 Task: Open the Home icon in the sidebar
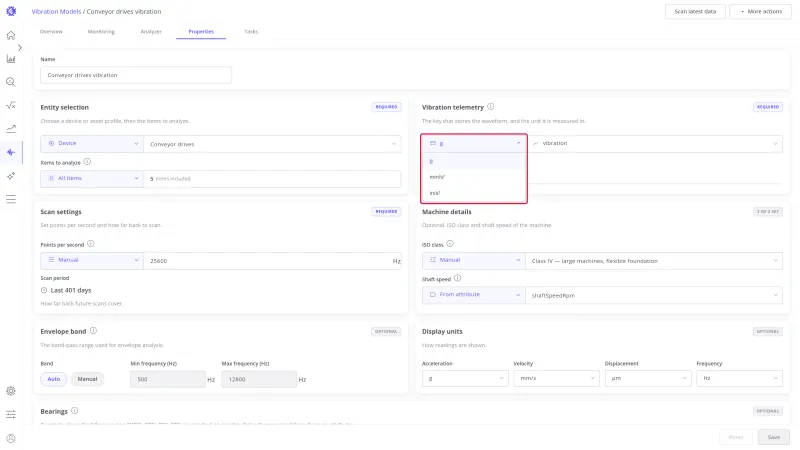11,35
